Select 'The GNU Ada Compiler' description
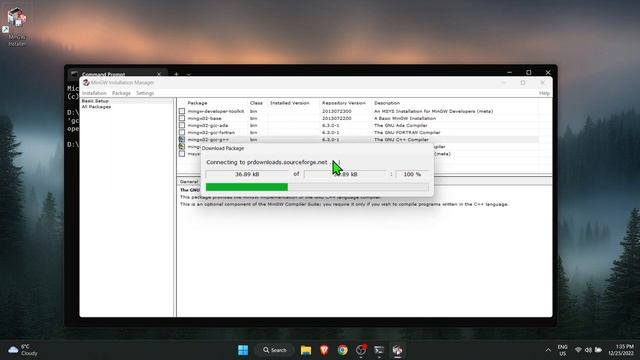Screen dimensions: 640x360 tap(401, 125)
